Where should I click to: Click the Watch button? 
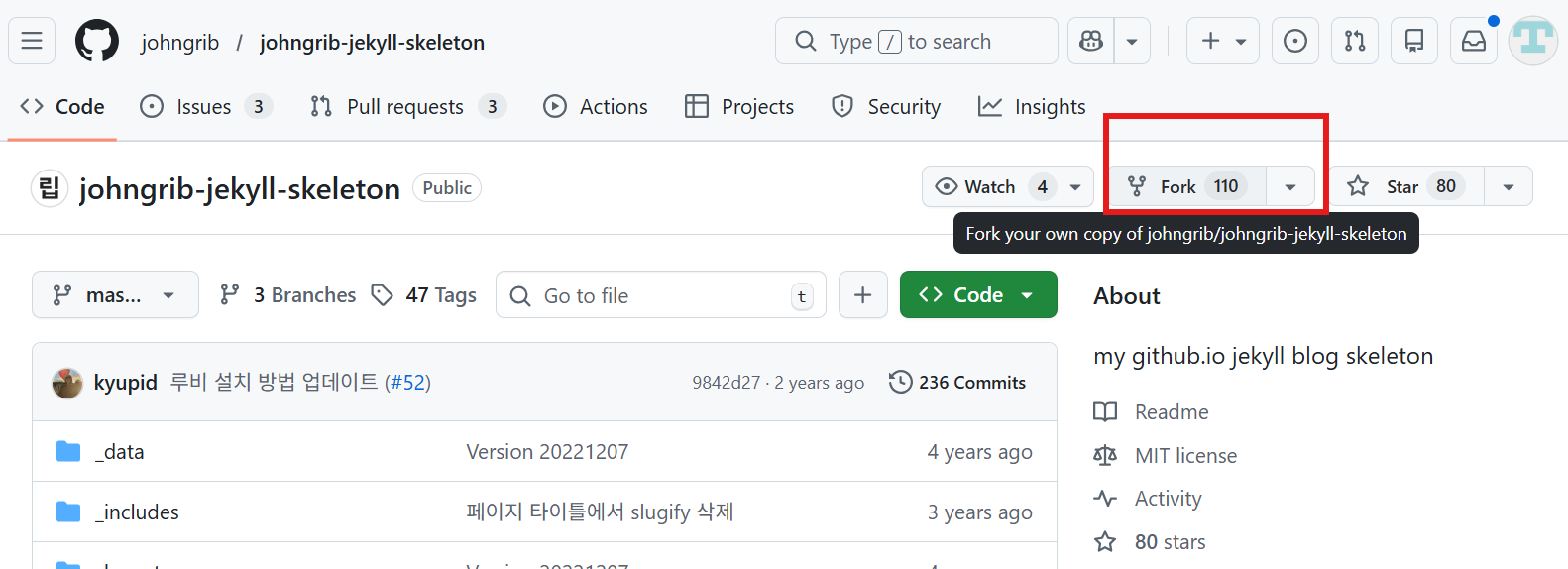click(989, 186)
